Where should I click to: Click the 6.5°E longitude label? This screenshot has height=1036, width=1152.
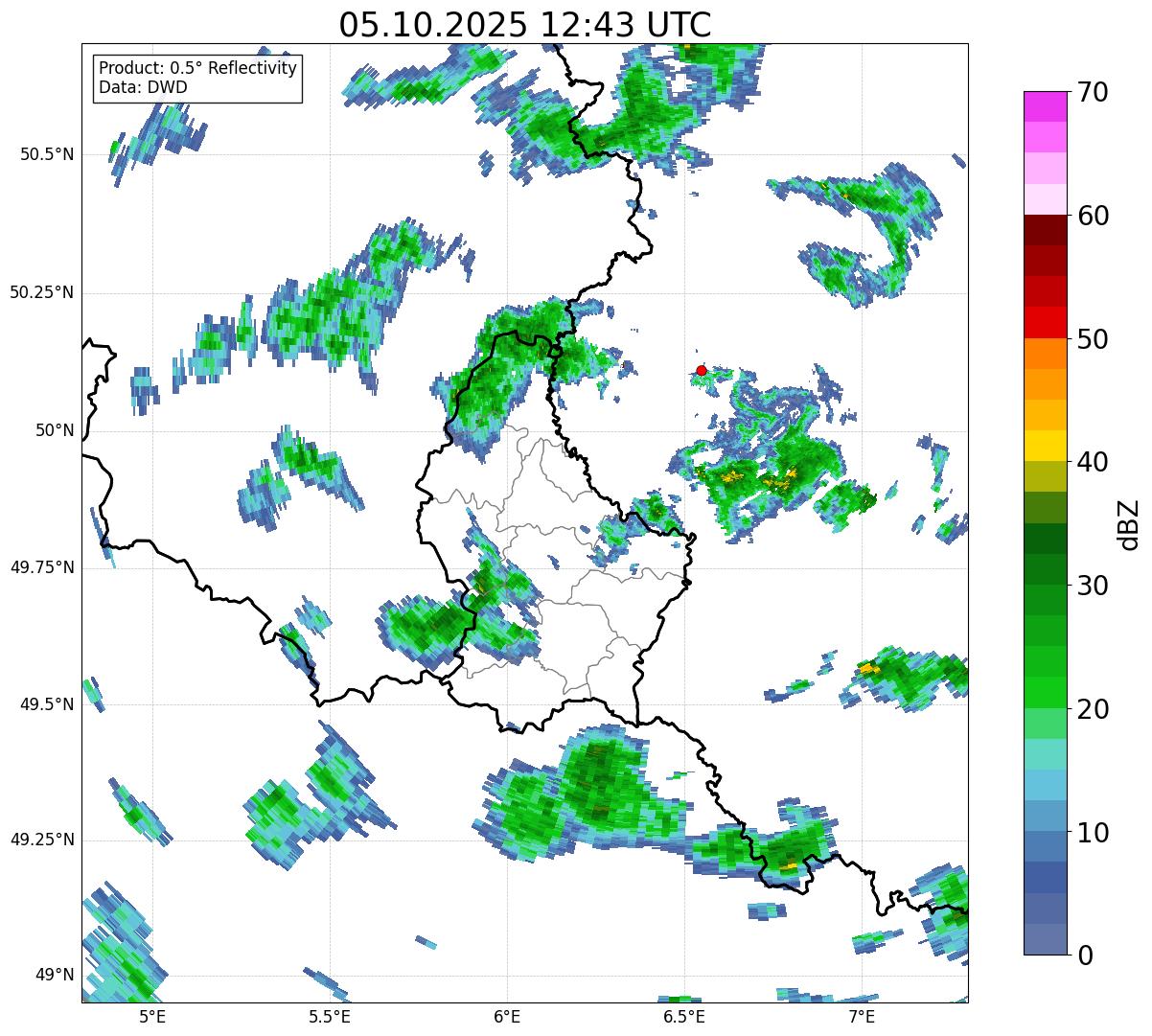(x=684, y=1018)
